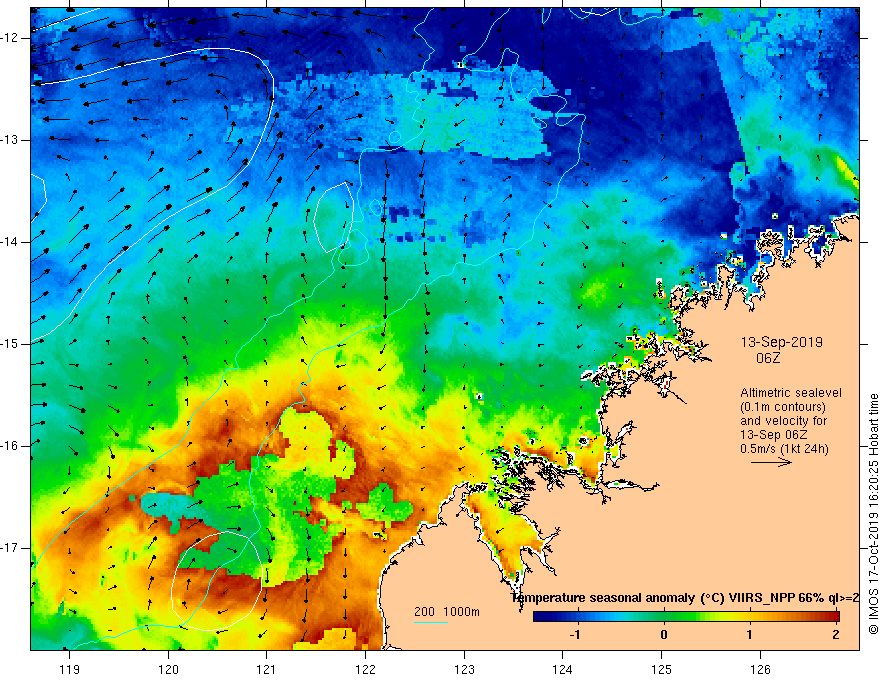Viewport: 880px width, 680px height.
Task: Click longitude label 119
Action: coord(70,669)
